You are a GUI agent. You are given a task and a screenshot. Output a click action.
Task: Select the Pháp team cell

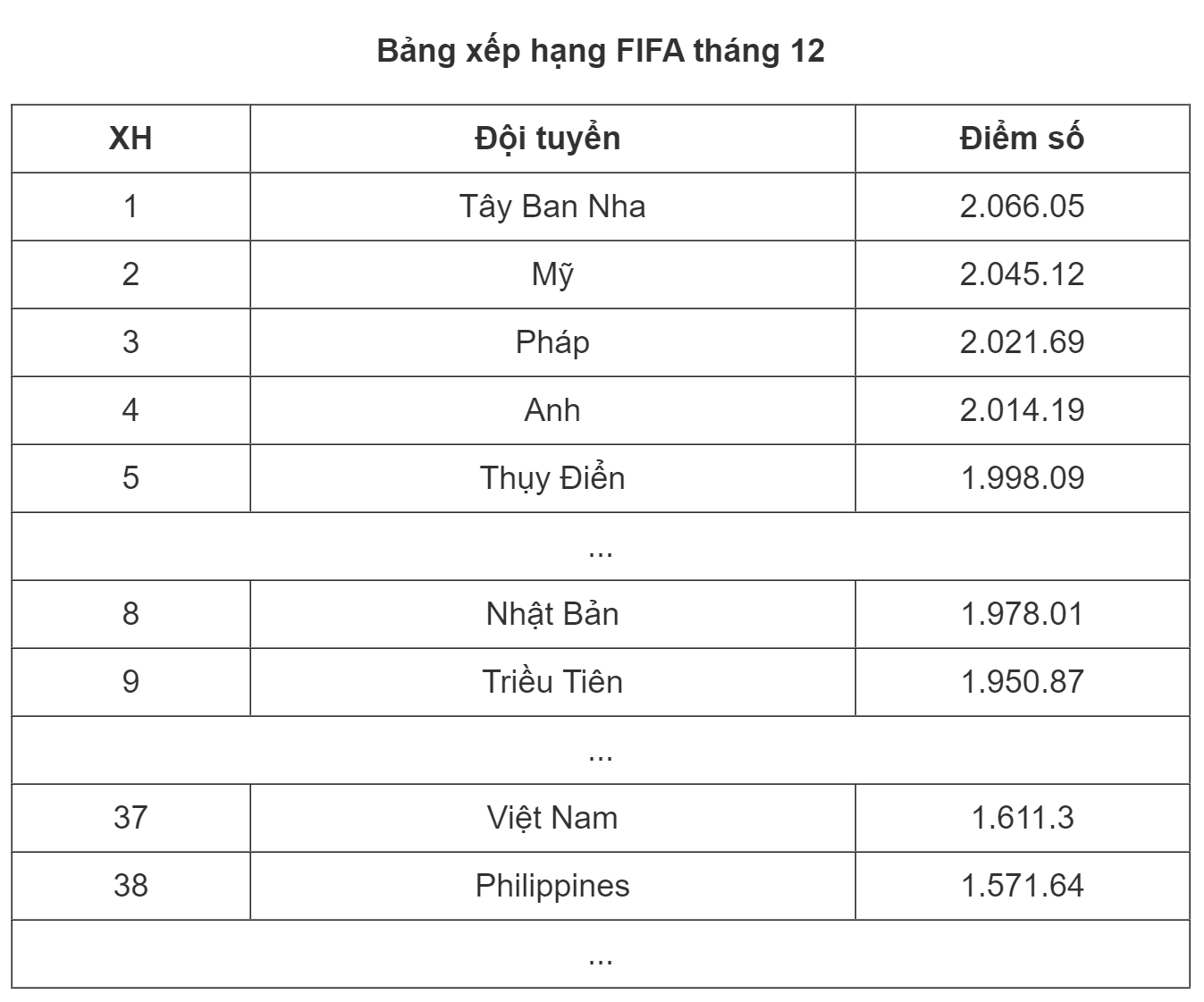(x=552, y=342)
